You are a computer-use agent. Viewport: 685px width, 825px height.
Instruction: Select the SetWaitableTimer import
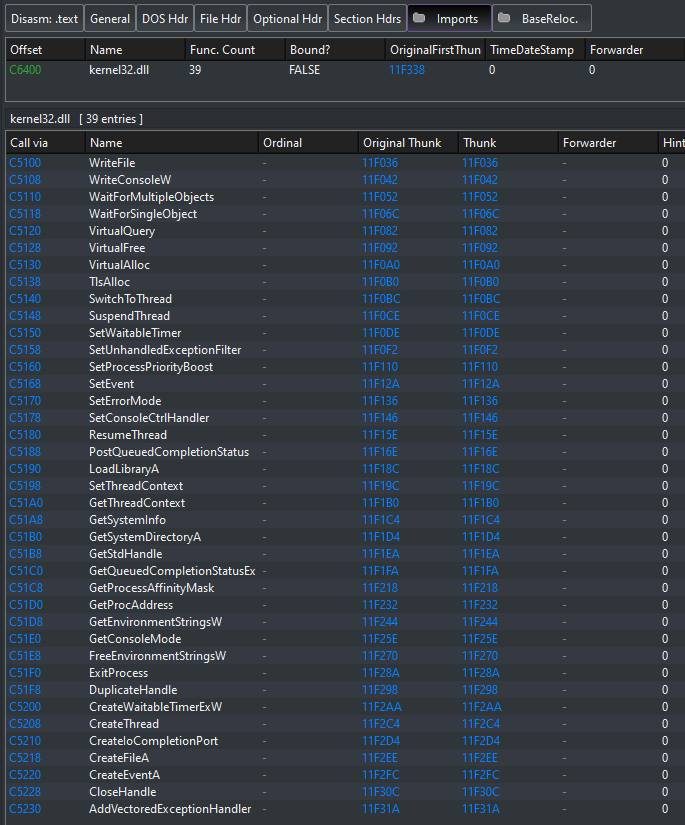(x=345, y=333)
